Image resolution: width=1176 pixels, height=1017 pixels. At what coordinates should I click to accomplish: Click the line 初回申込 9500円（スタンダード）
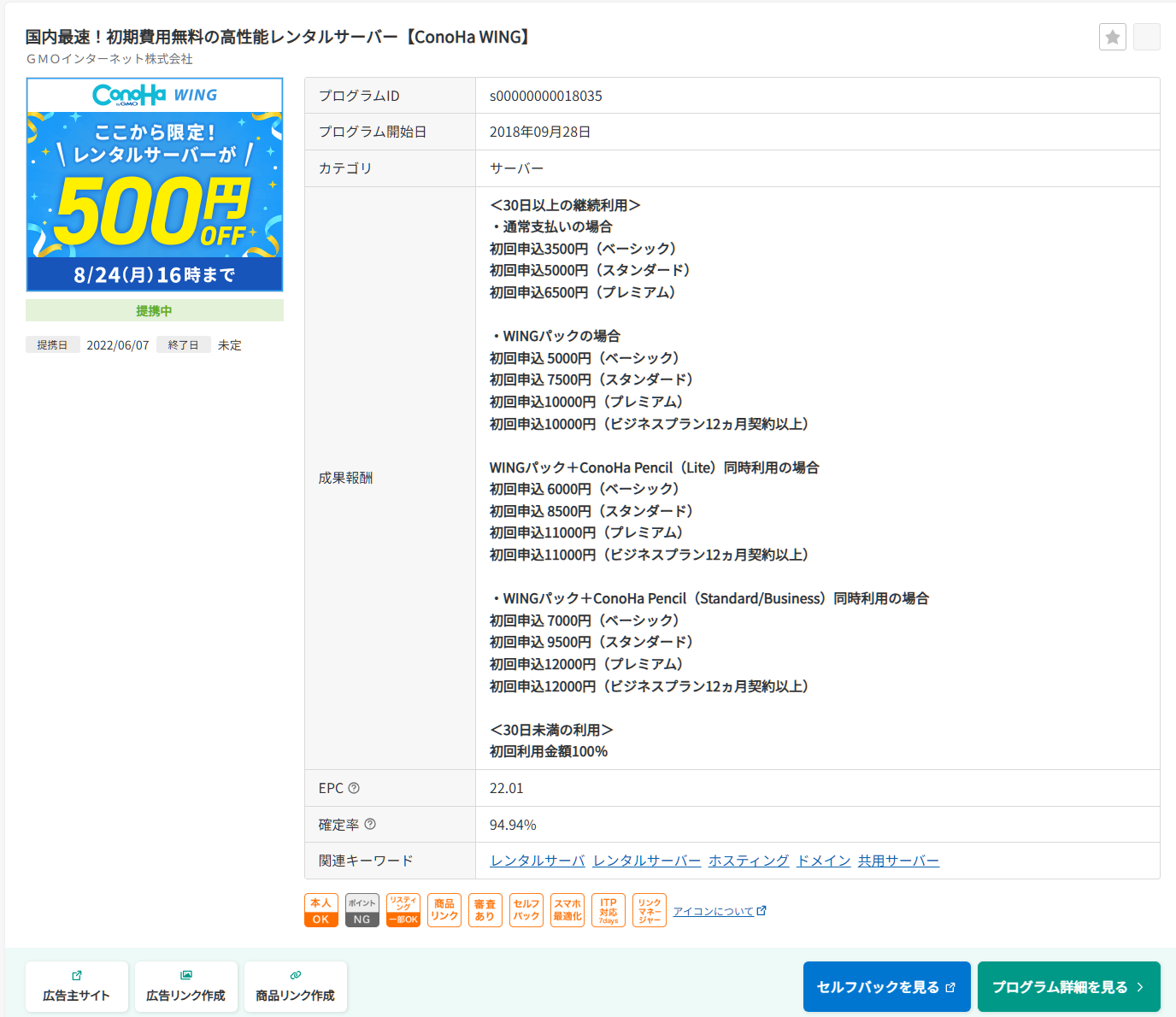[x=592, y=642]
